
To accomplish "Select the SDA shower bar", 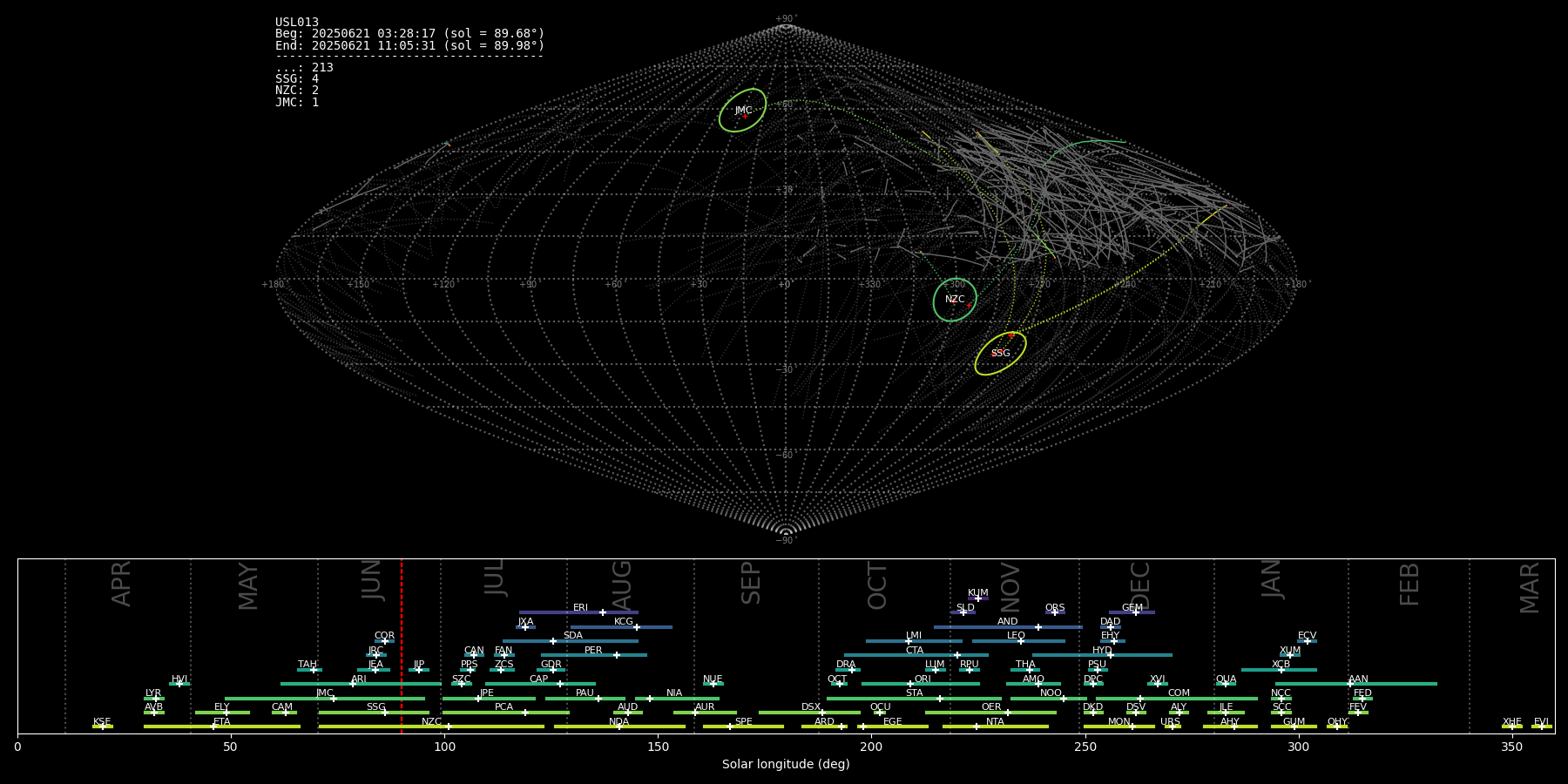I will point(570,641).
